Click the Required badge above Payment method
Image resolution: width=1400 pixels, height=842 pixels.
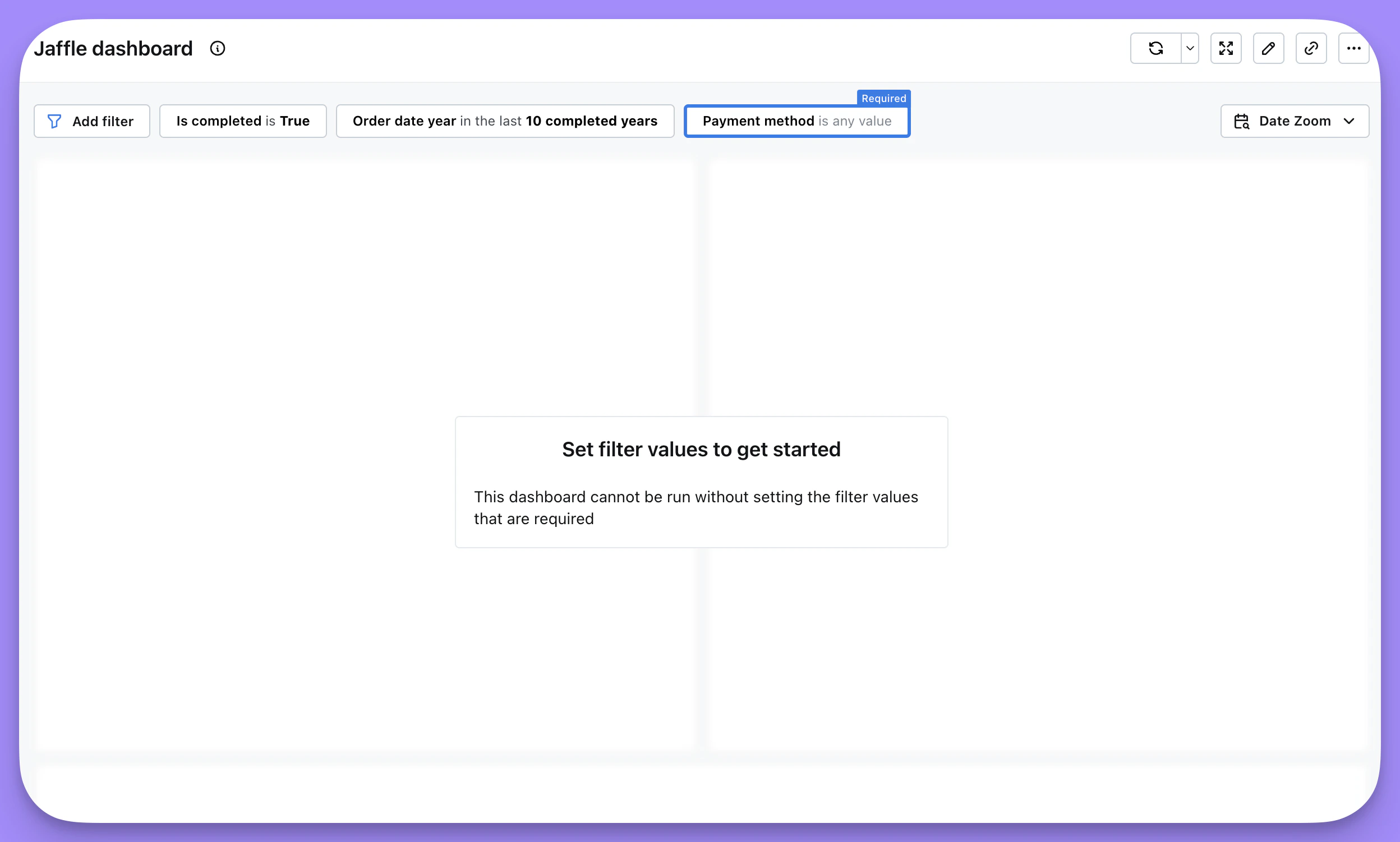point(883,98)
